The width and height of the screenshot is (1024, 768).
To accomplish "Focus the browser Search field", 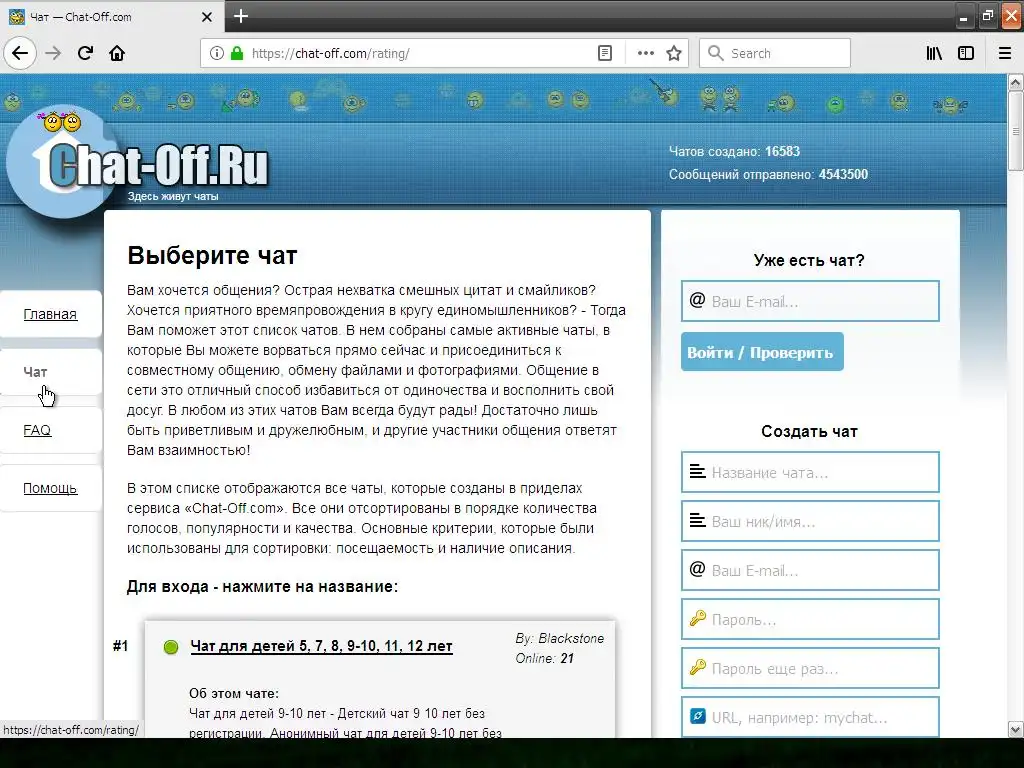I will click(775, 53).
